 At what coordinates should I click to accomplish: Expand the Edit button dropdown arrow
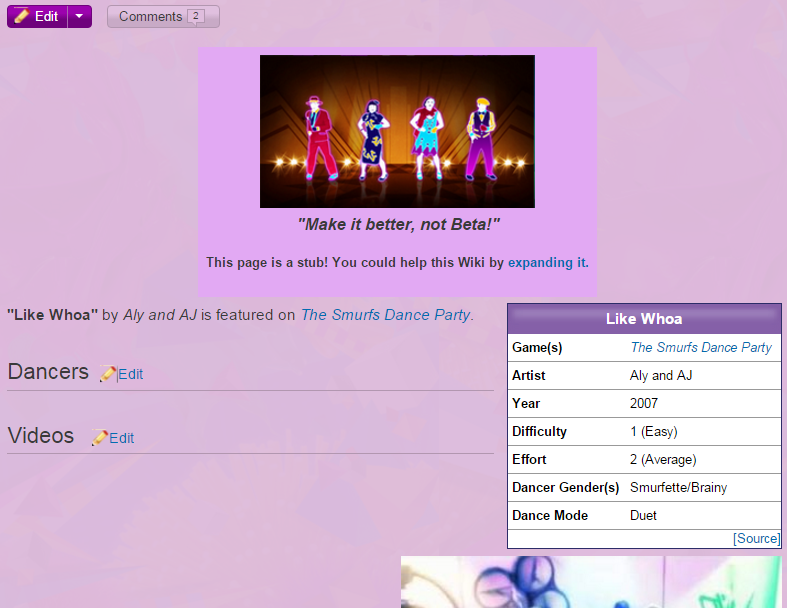pyautogui.click(x=80, y=16)
